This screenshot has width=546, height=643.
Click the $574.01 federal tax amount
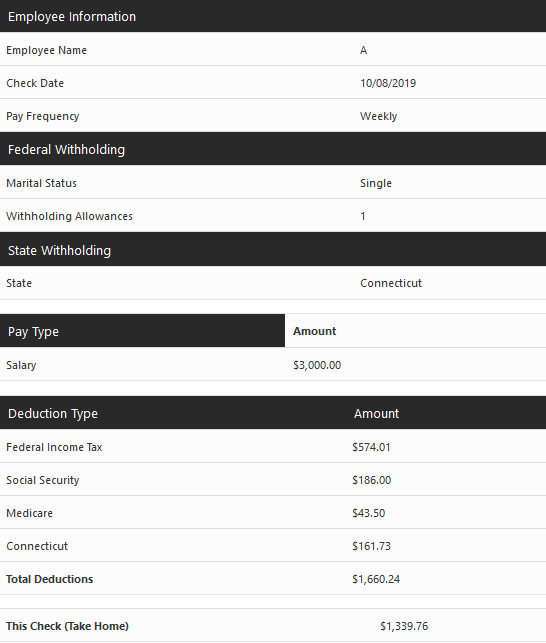tap(371, 447)
